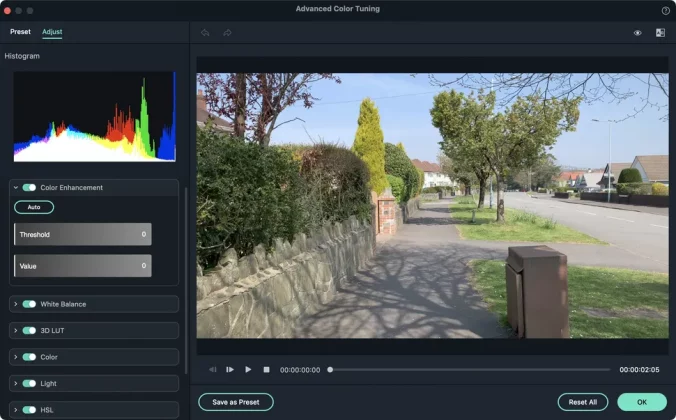This screenshot has height=420, width=676.
Task: Toggle White Balance switch off
Action: pos(29,304)
